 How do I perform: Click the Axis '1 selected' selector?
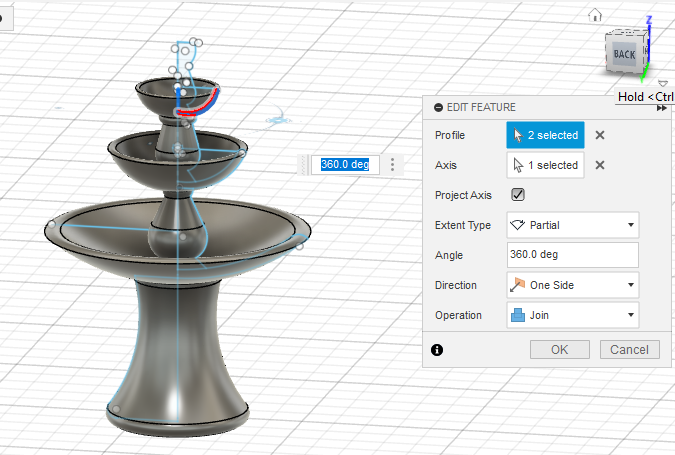tap(545, 165)
